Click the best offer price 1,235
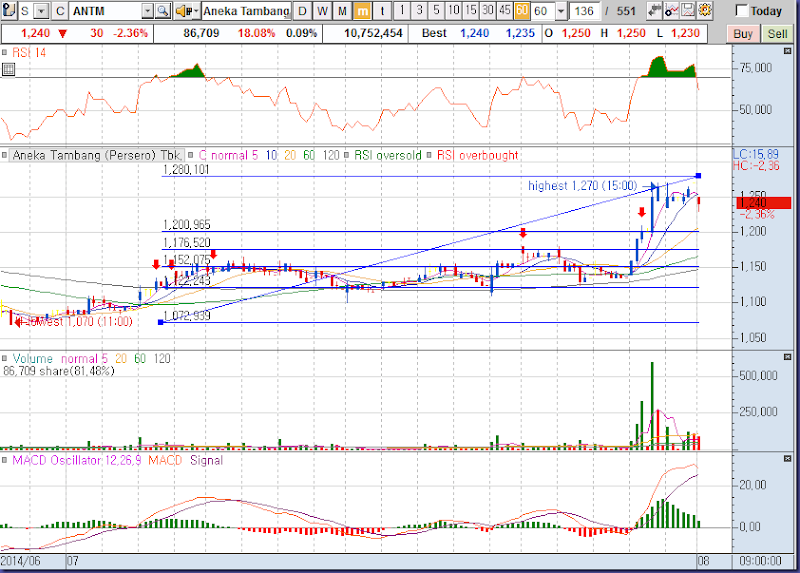 [520, 34]
